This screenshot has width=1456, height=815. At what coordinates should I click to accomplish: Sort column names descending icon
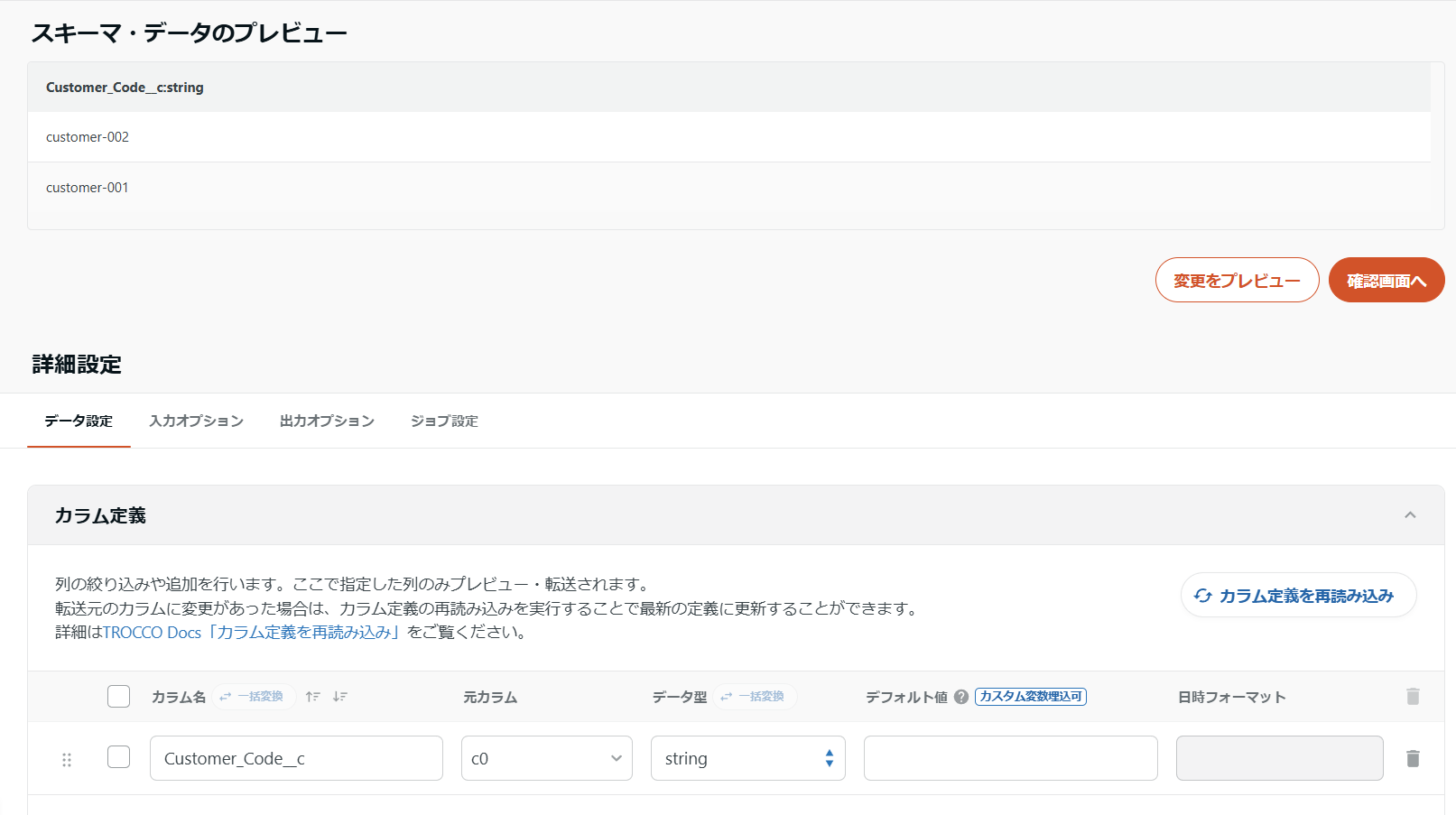click(339, 697)
